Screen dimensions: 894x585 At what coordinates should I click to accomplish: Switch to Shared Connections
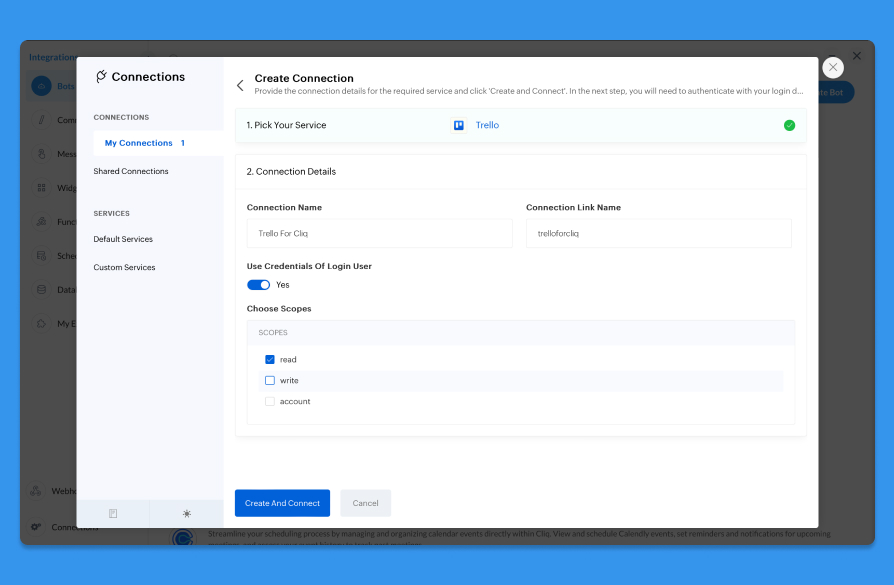131,171
